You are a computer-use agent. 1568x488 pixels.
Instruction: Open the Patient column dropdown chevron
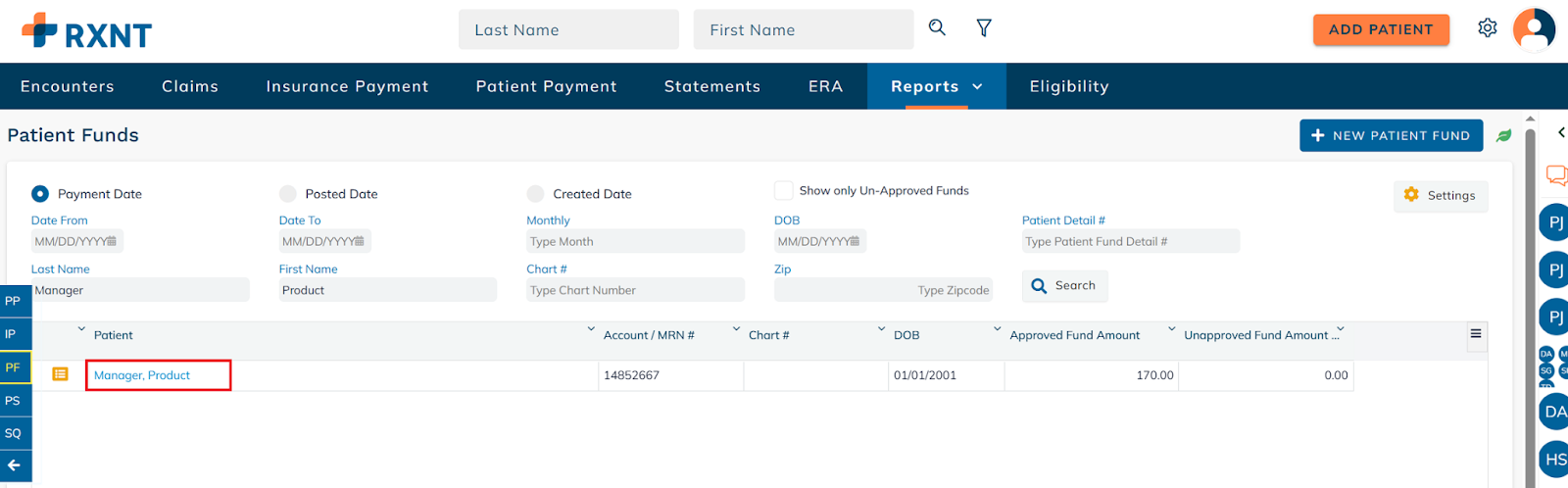coord(81,329)
